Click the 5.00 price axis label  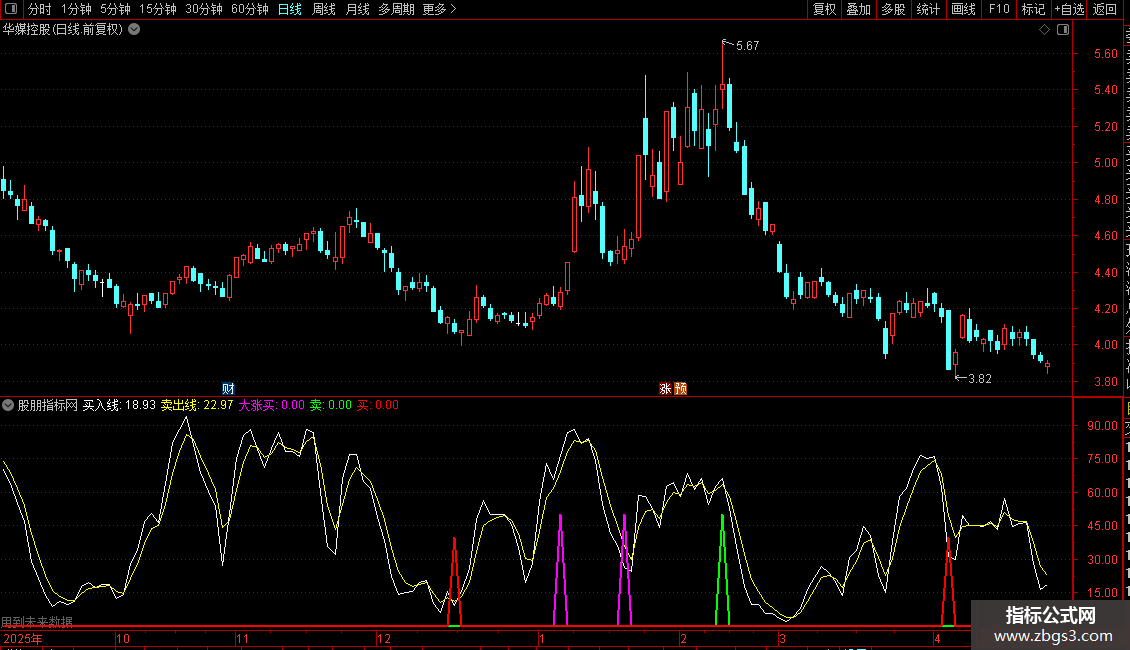click(1105, 163)
